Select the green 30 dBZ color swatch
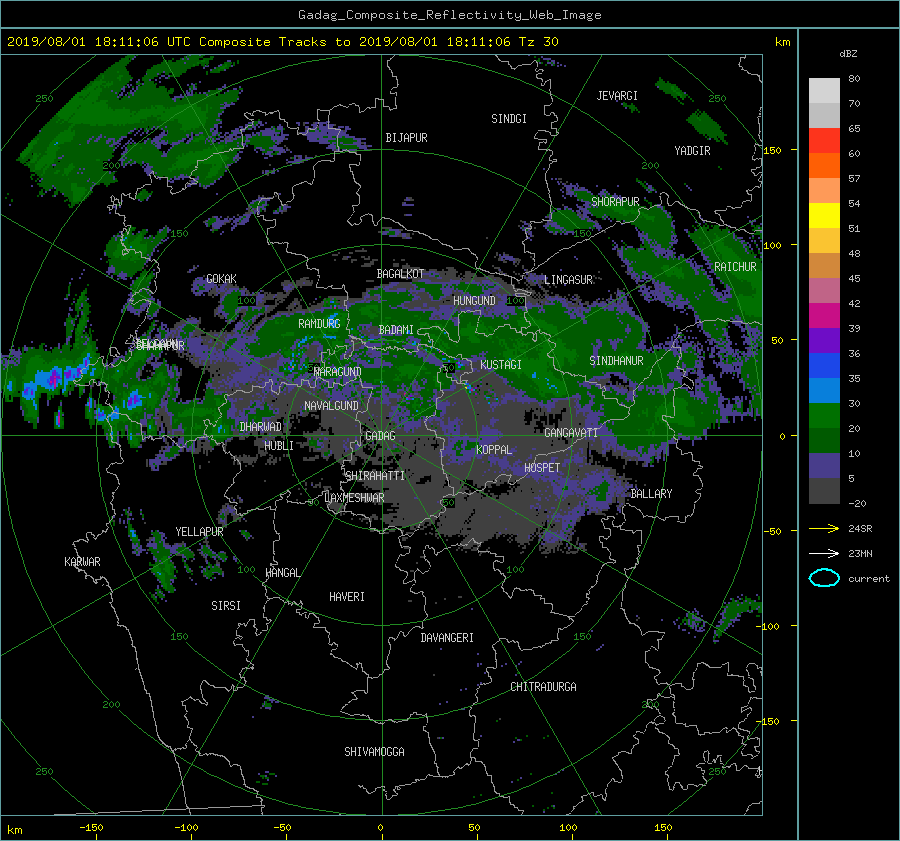Screen dimensions: 900x841 coord(824,415)
